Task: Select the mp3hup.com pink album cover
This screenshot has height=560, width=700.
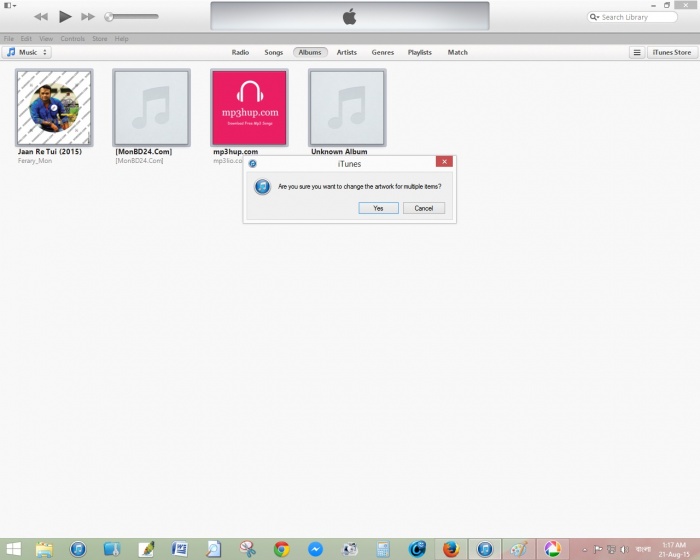Action: 250,108
